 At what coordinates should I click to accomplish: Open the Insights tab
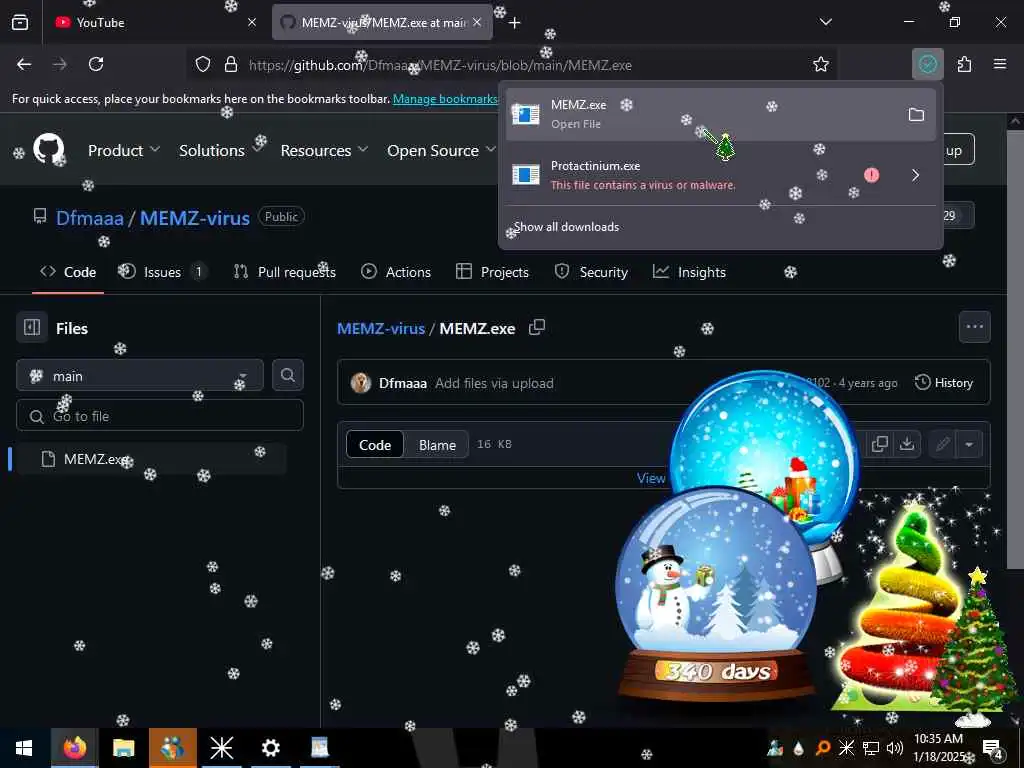[x=690, y=272]
